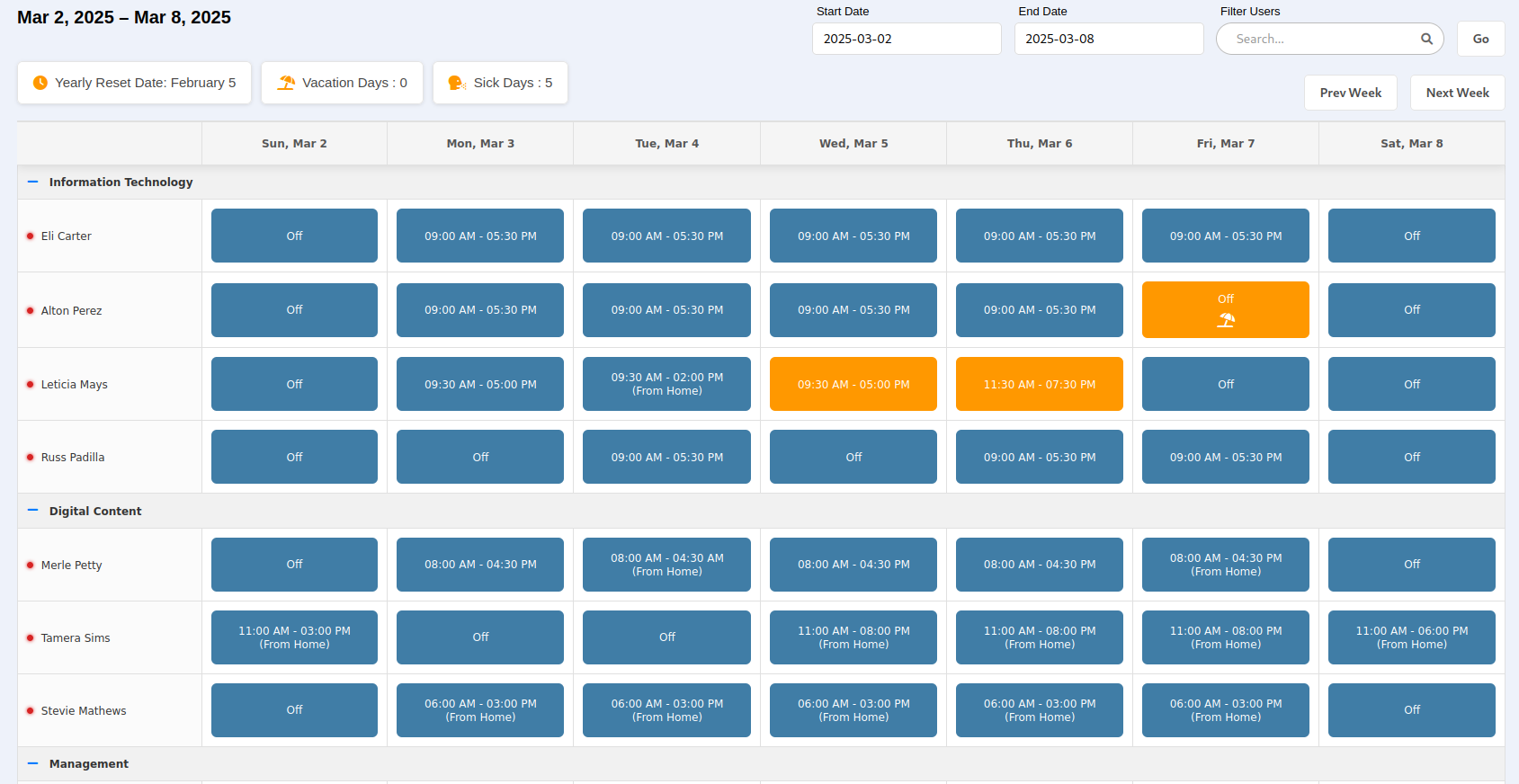Collapse the Information Technology group

[x=33, y=182]
